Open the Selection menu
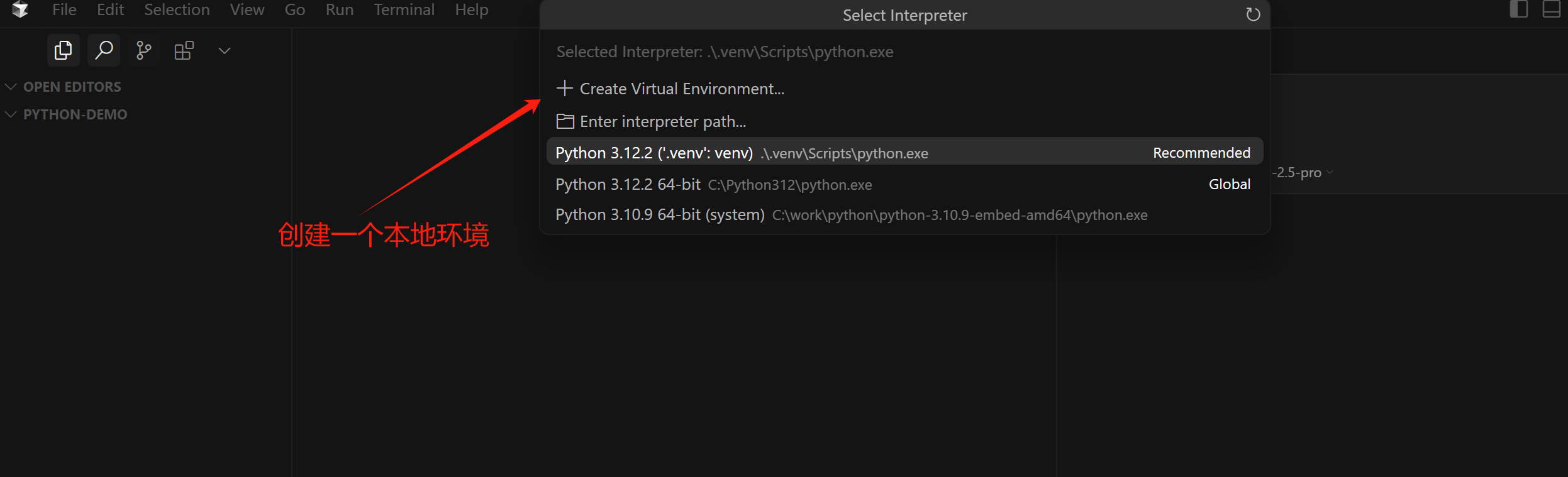The image size is (1568, 477). 177,9
